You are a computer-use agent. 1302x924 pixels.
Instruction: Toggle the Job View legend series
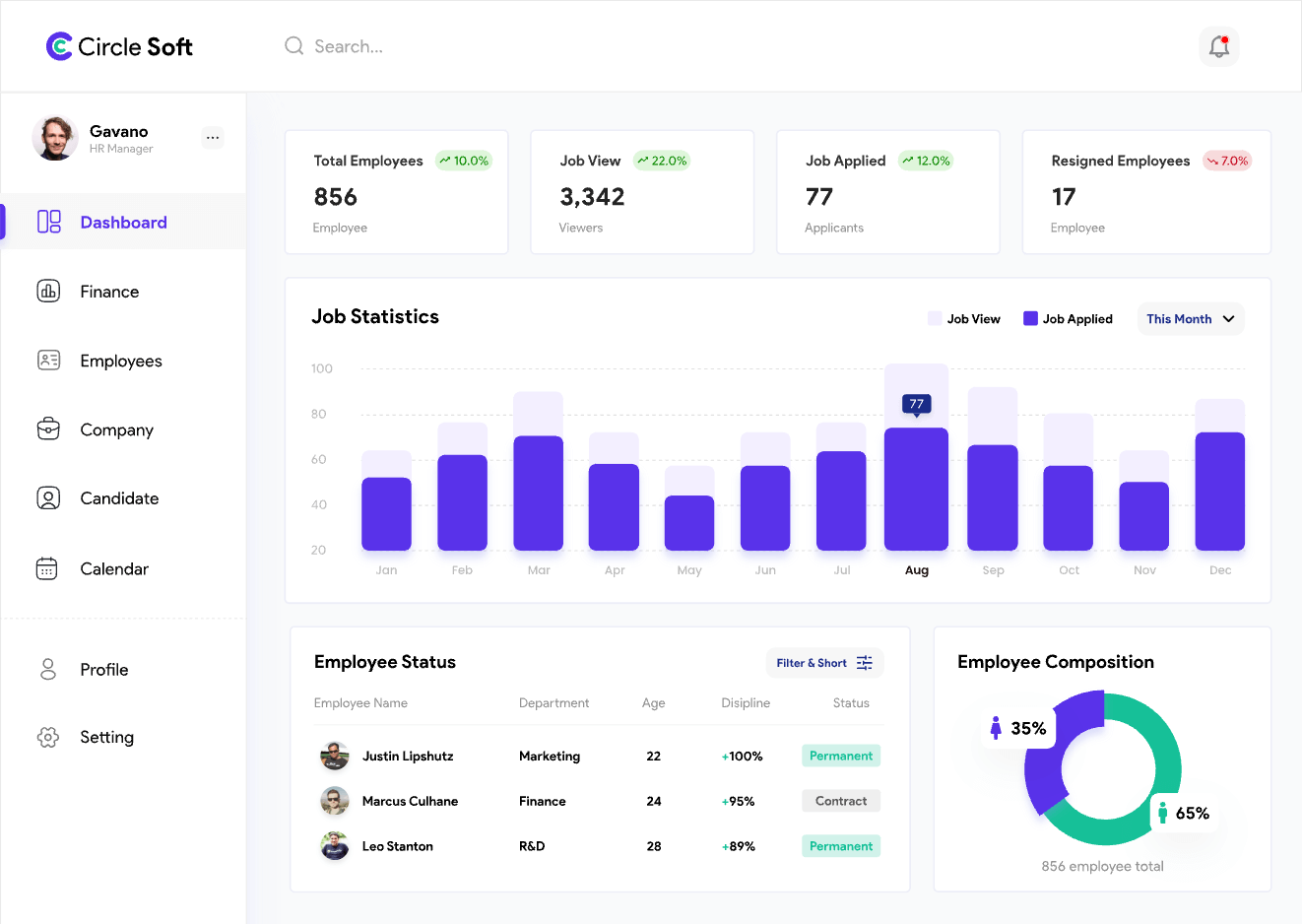pos(963,319)
